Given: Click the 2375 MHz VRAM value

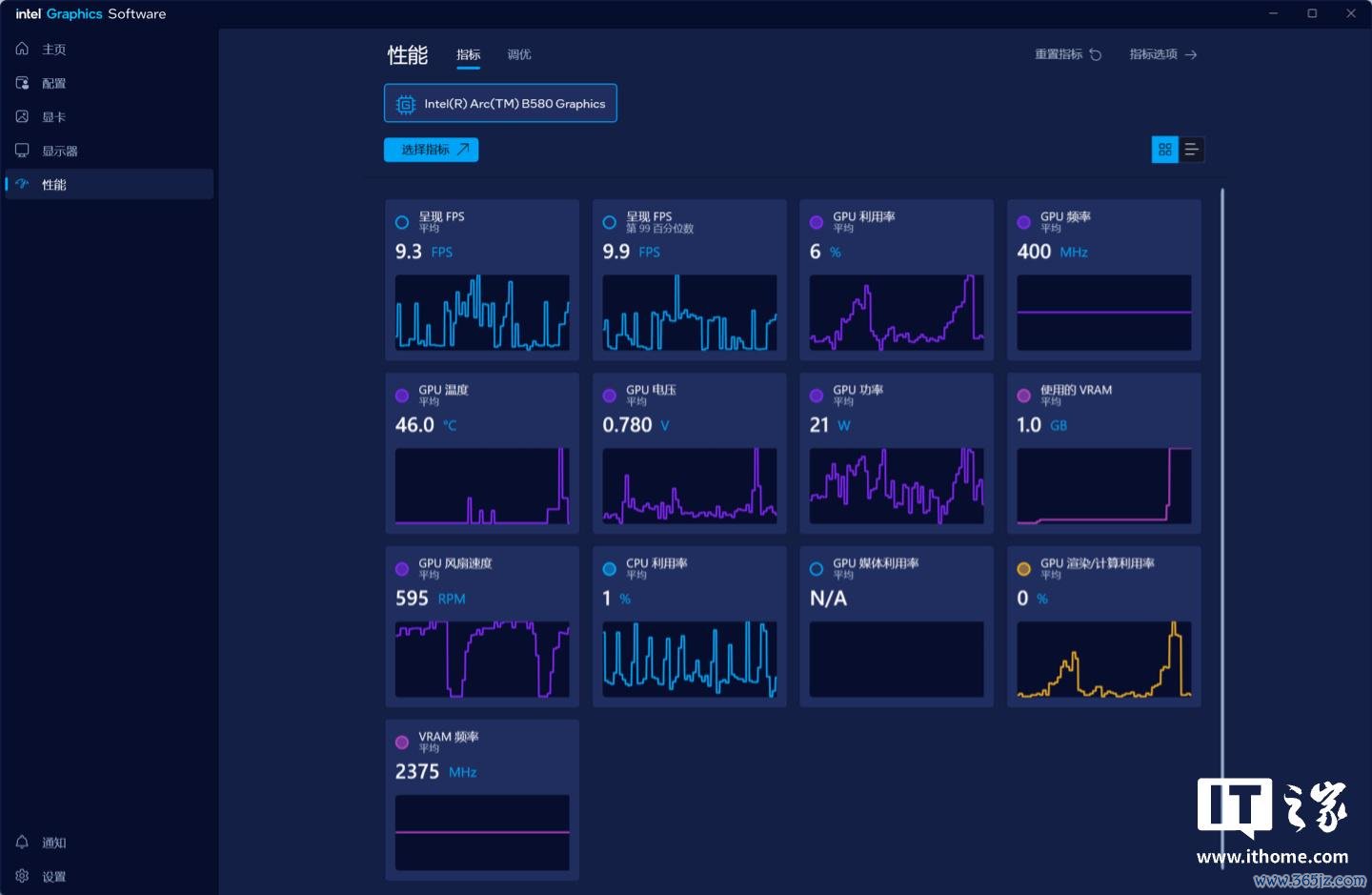Looking at the screenshot, I should click(x=435, y=772).
